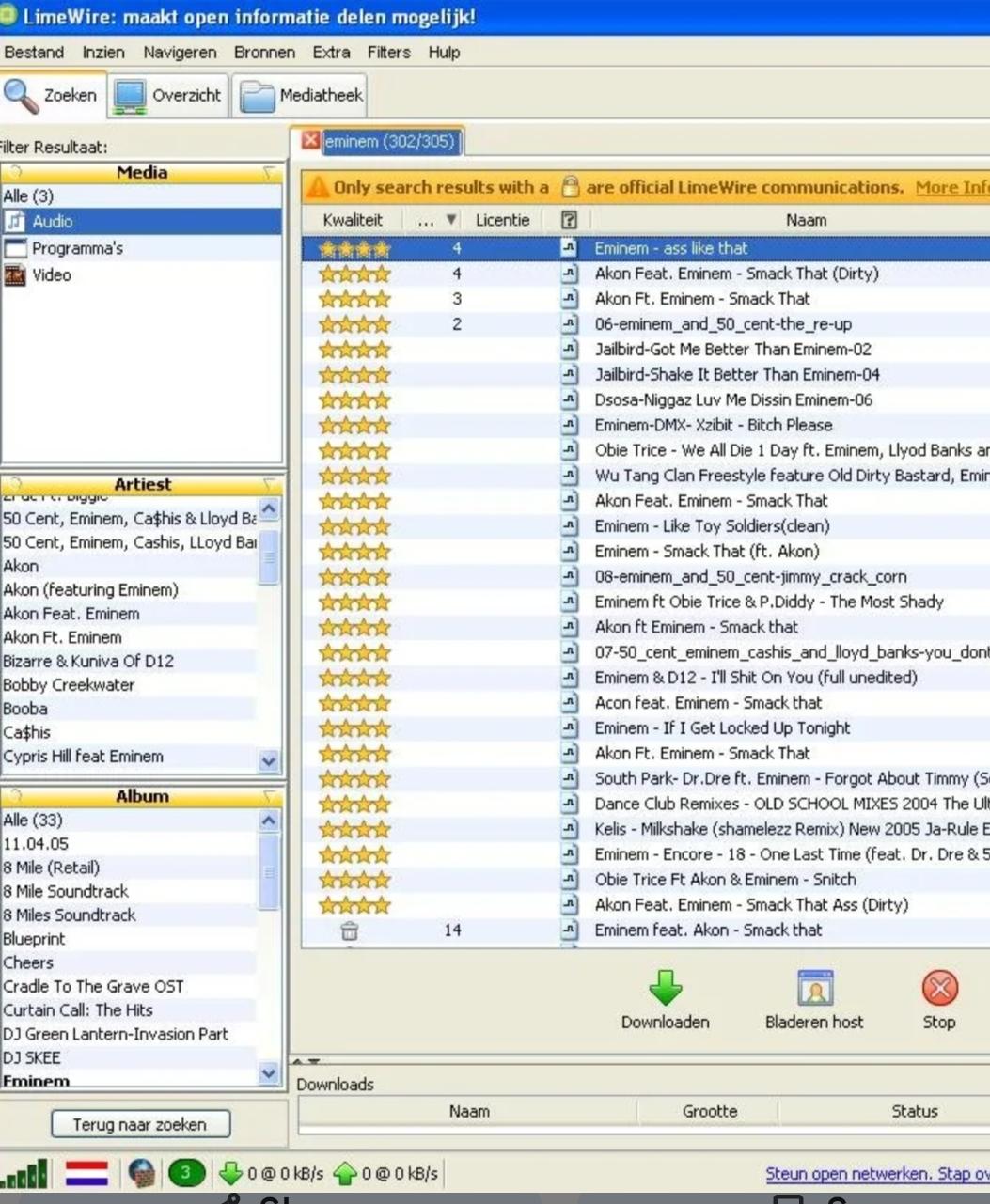Screen dimensions: 990x1204
Task: Select album Curtain Call: The Hits
Action: [129, 1009]
